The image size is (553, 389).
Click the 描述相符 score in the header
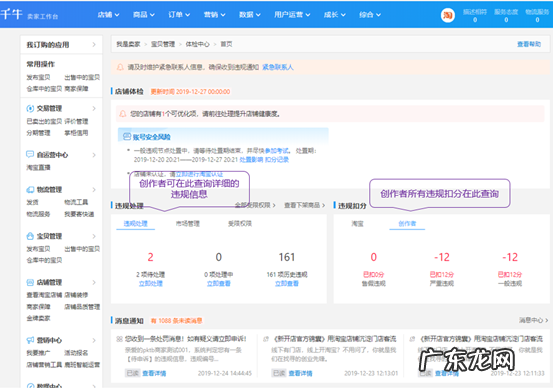(475, 16)
